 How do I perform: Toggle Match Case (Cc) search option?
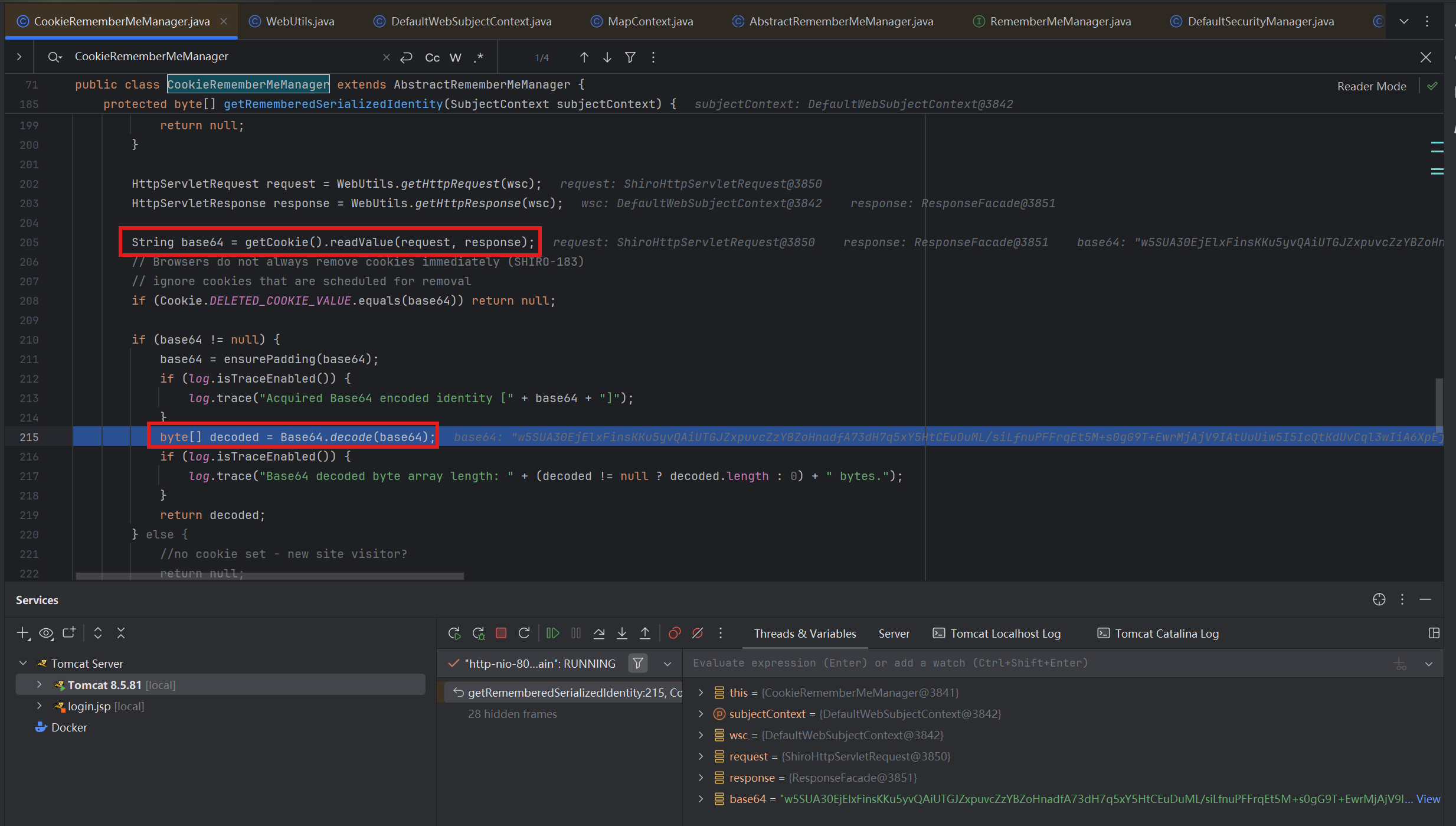432,57
